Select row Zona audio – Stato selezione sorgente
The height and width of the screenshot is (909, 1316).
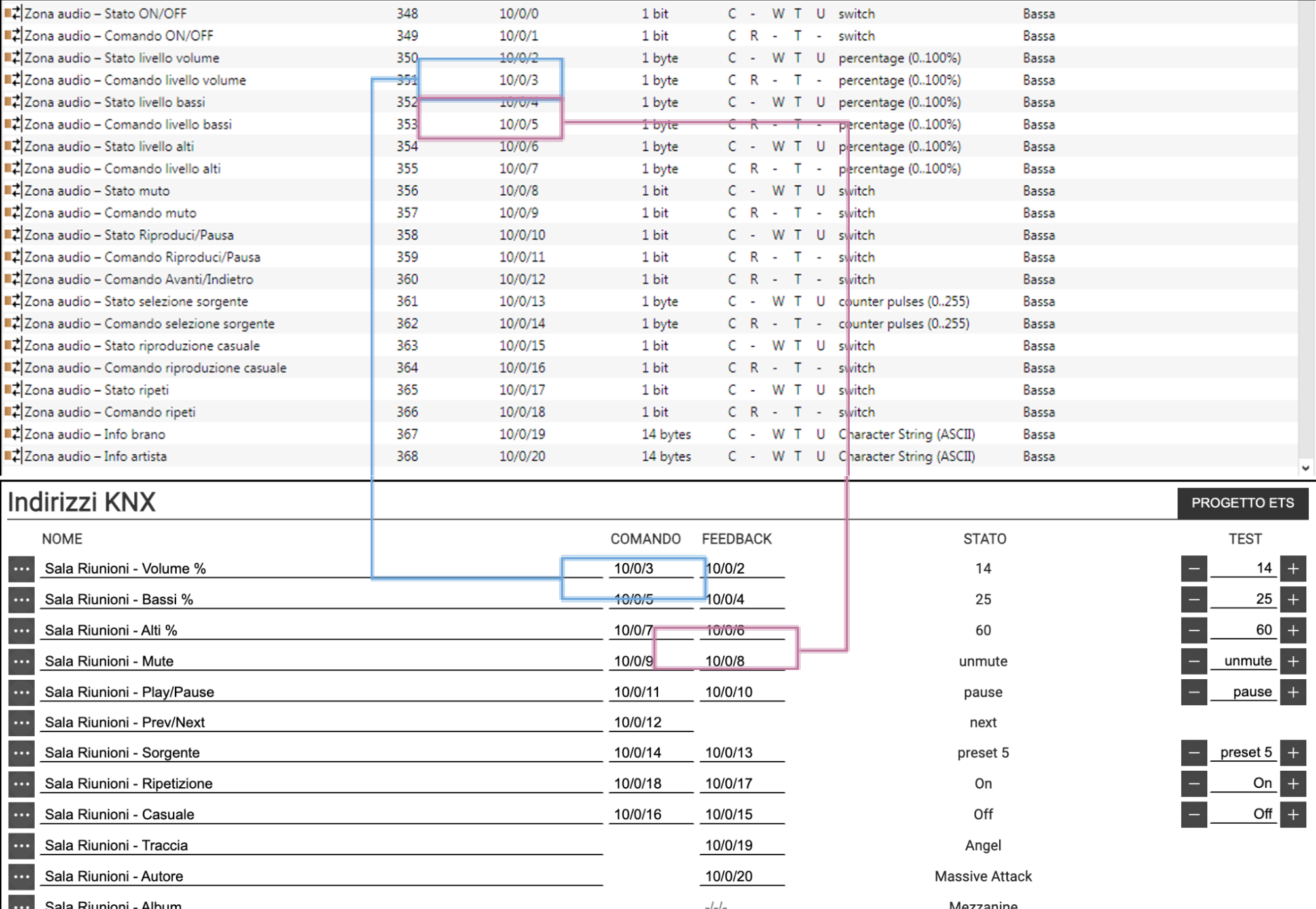[x=648, y=301]
